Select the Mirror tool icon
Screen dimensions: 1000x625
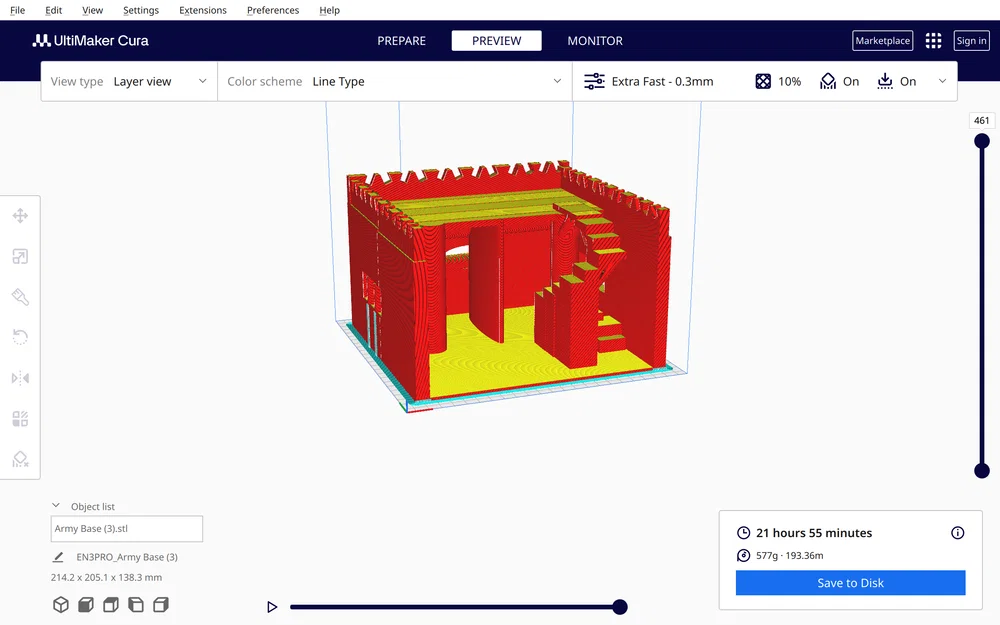(20, 378)
